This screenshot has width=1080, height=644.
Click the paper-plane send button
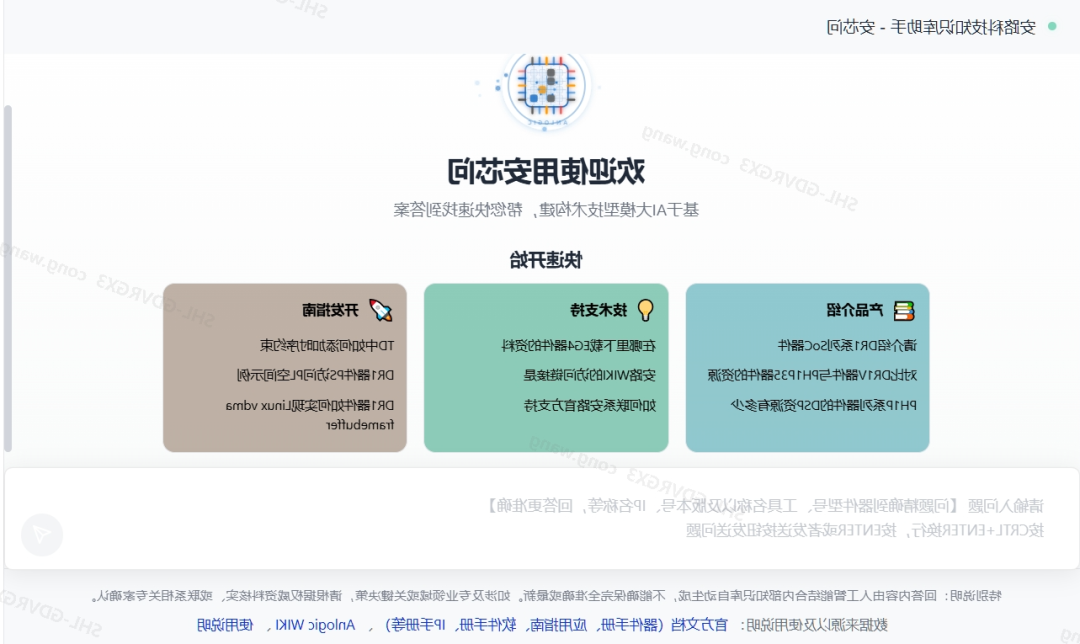(x=42, y=534)
